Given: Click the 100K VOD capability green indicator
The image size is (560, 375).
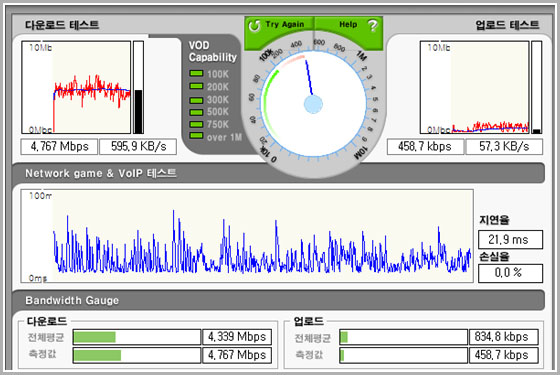Looking at the screenshot, I should pos(196,74).
